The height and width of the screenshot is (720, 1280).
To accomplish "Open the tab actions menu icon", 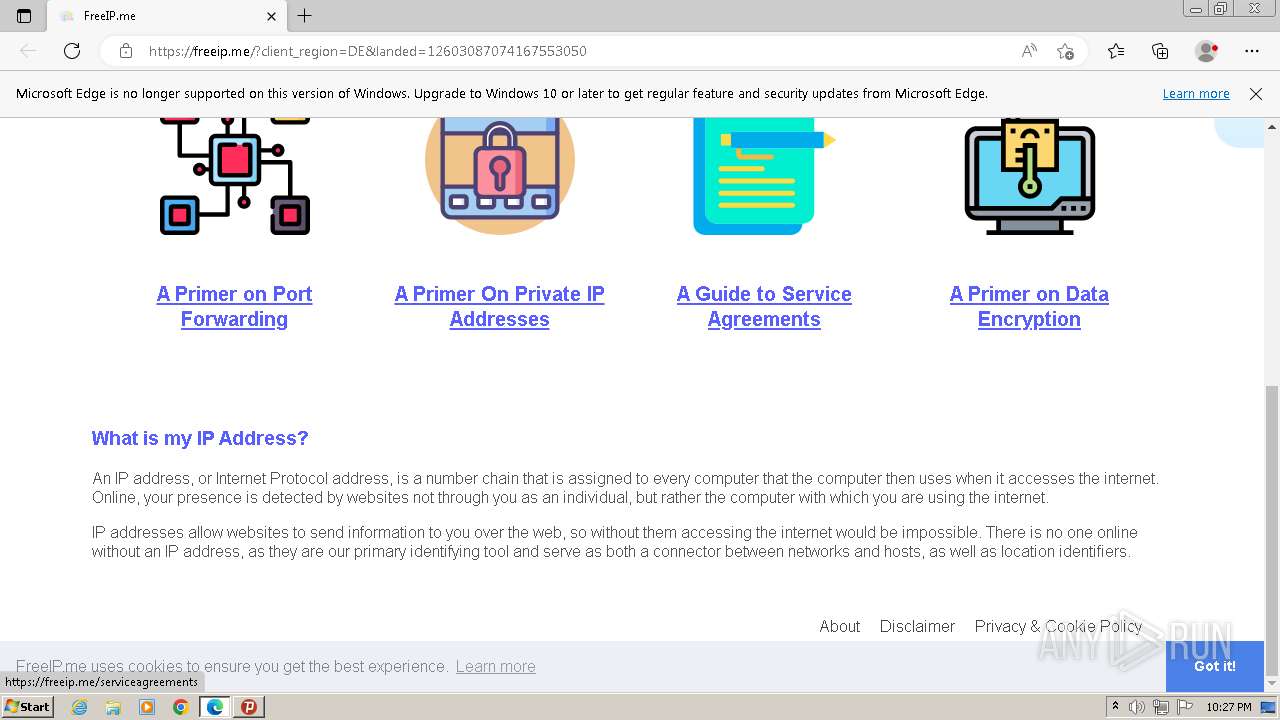I will 24,16.
